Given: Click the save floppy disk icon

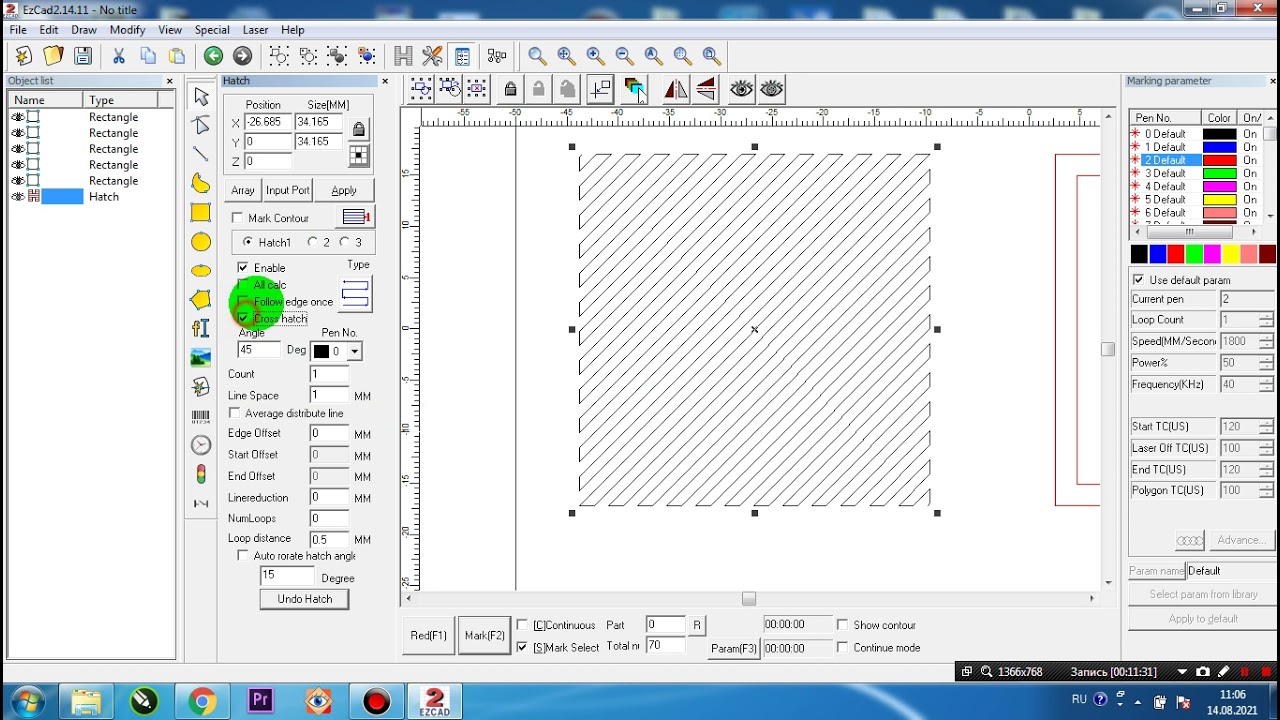Looking at the screenshot, I should [83, 56].
